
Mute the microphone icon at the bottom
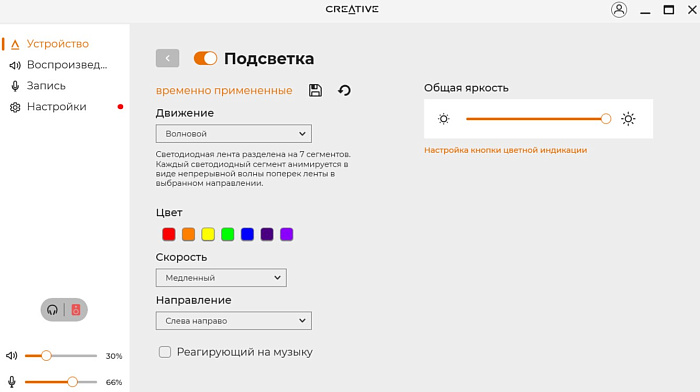point(12,382)
